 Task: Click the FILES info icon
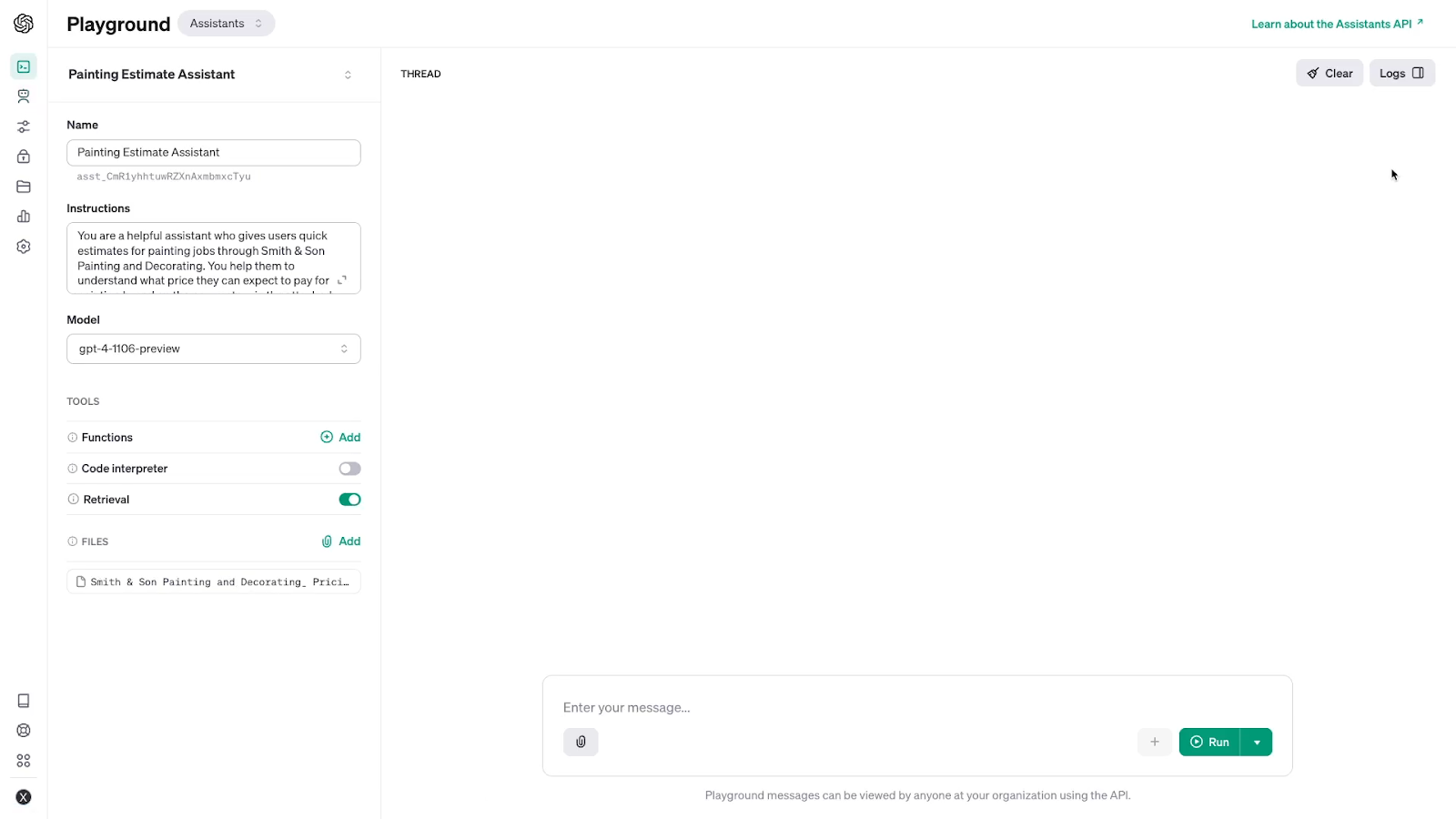[73, 541]
